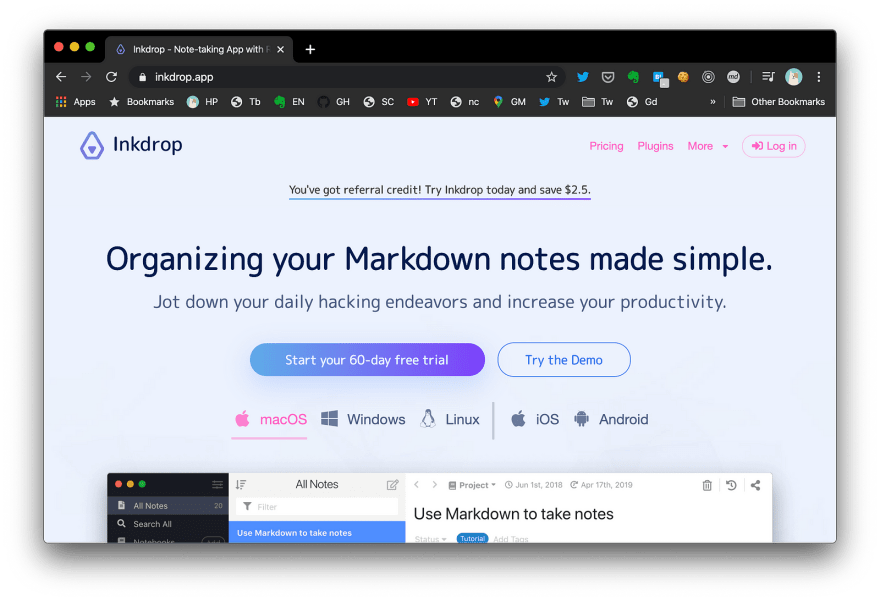The image size is (880, 601).
Task: Select the macOS platform tab
Action: click(x=270, y=419)
